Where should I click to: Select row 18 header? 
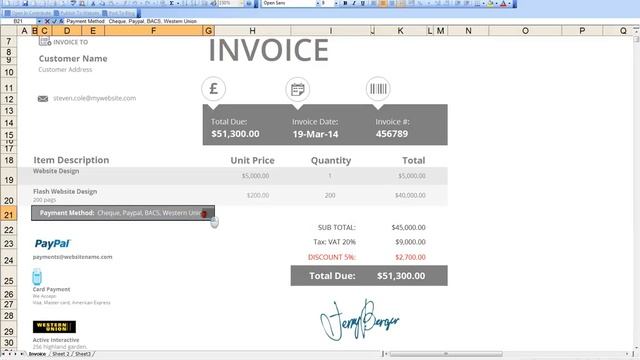pyautogui.click(x=9, y=160)
